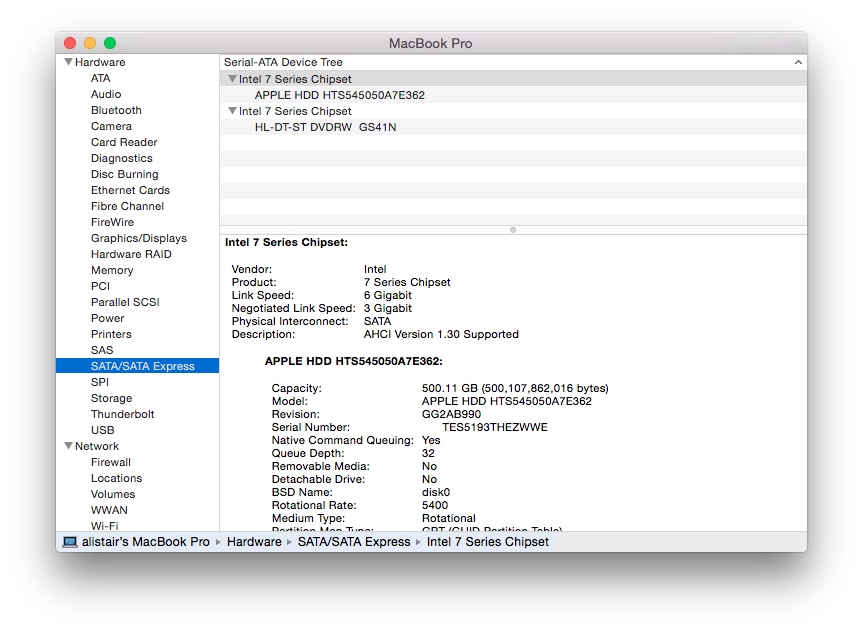Screen dimensions: 863x632
Task: Open Card Reader category
Action: (124, 142)
